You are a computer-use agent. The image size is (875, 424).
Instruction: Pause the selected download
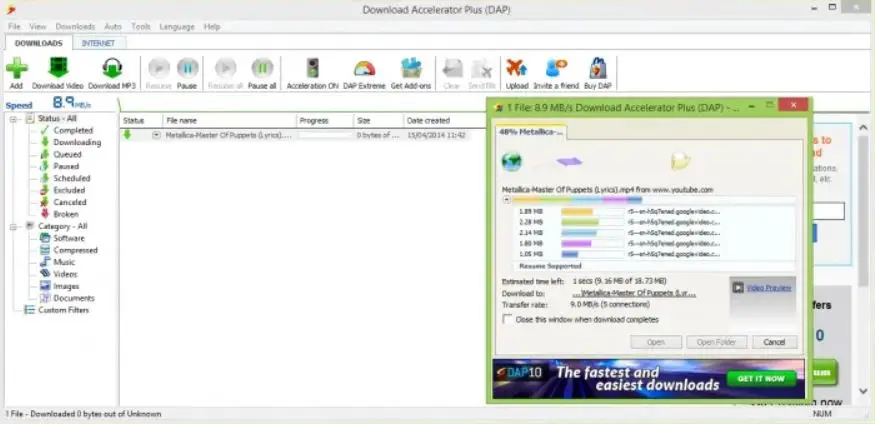pos(188,68)
